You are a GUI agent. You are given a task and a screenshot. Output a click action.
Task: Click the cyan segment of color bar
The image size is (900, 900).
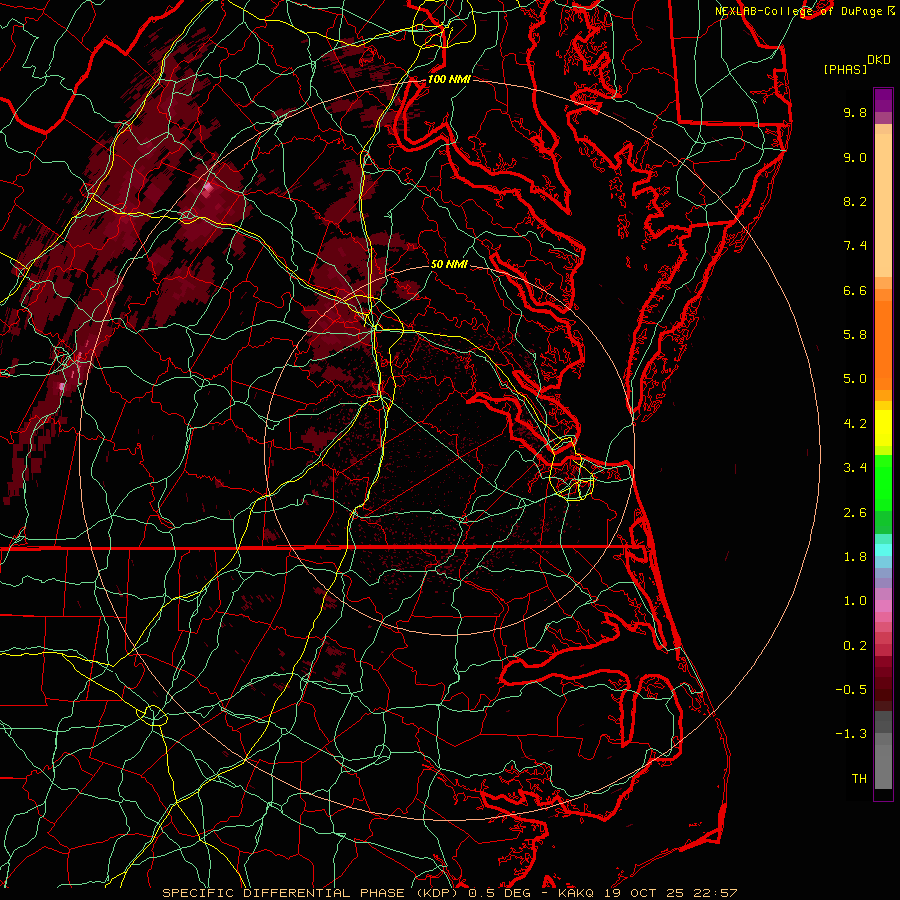point(883,550)
